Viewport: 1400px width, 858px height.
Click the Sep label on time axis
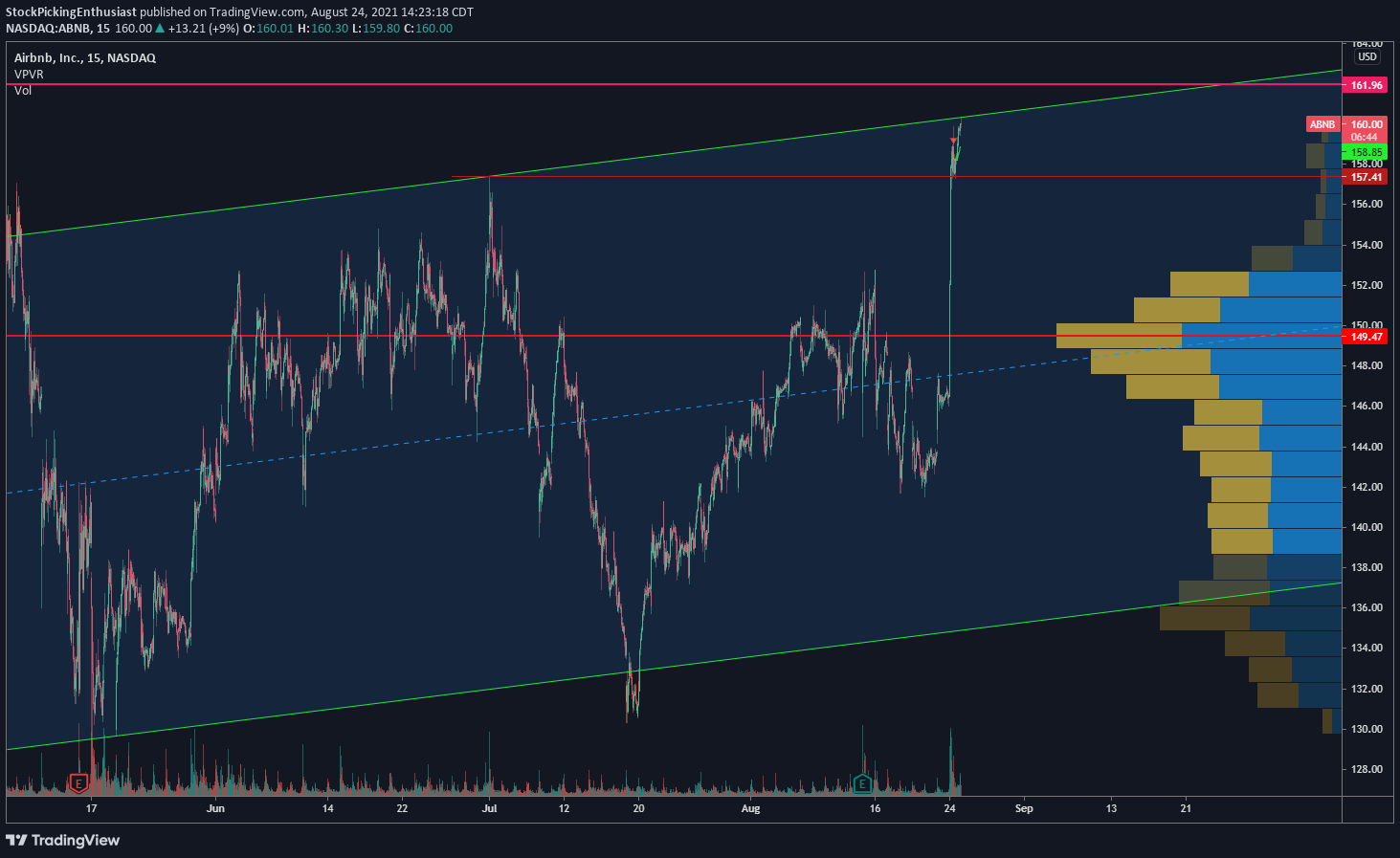pos(1024,808)
